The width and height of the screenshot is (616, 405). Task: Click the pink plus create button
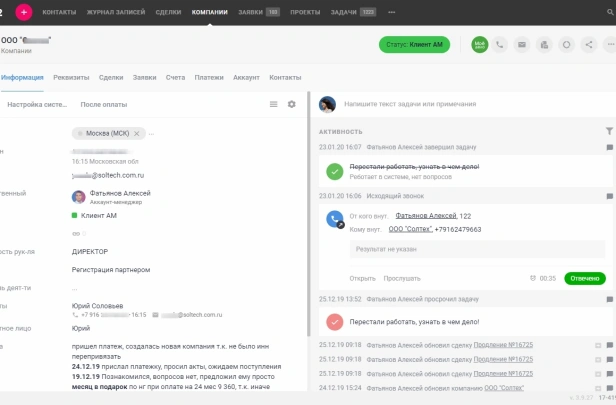(x=24, y=12)
